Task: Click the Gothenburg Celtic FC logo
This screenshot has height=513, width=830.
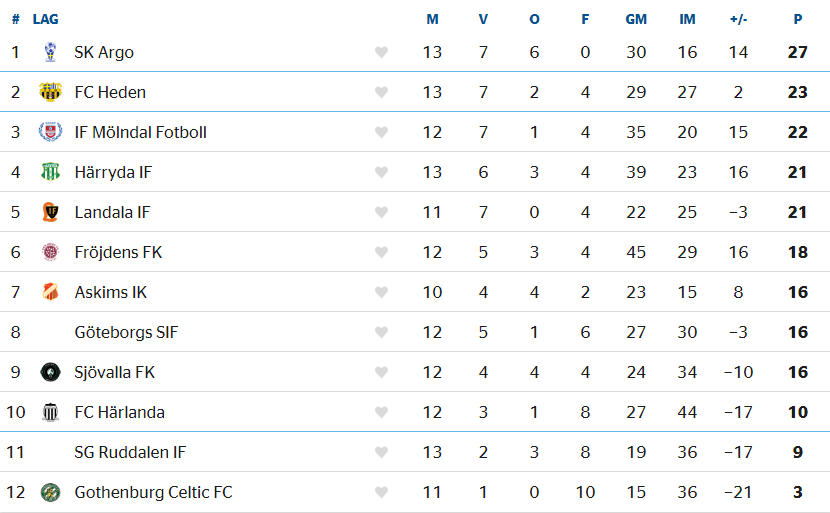Action: coord(50,492)
